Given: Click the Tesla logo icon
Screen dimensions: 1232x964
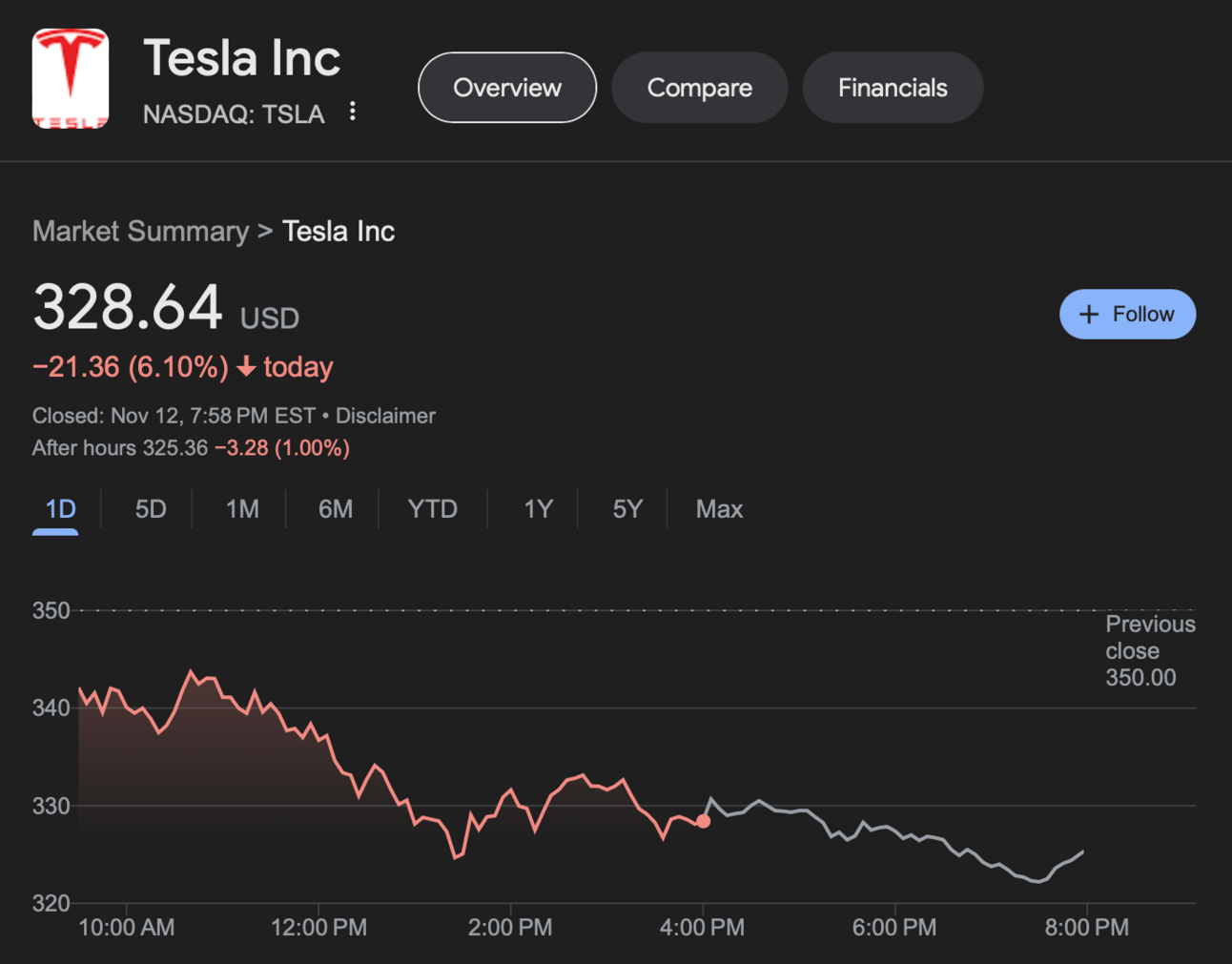Looking at the screenshot, I should coord(71,79).
